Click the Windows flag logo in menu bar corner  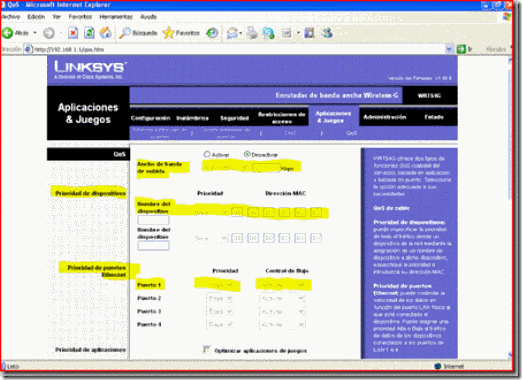(507, 17)
